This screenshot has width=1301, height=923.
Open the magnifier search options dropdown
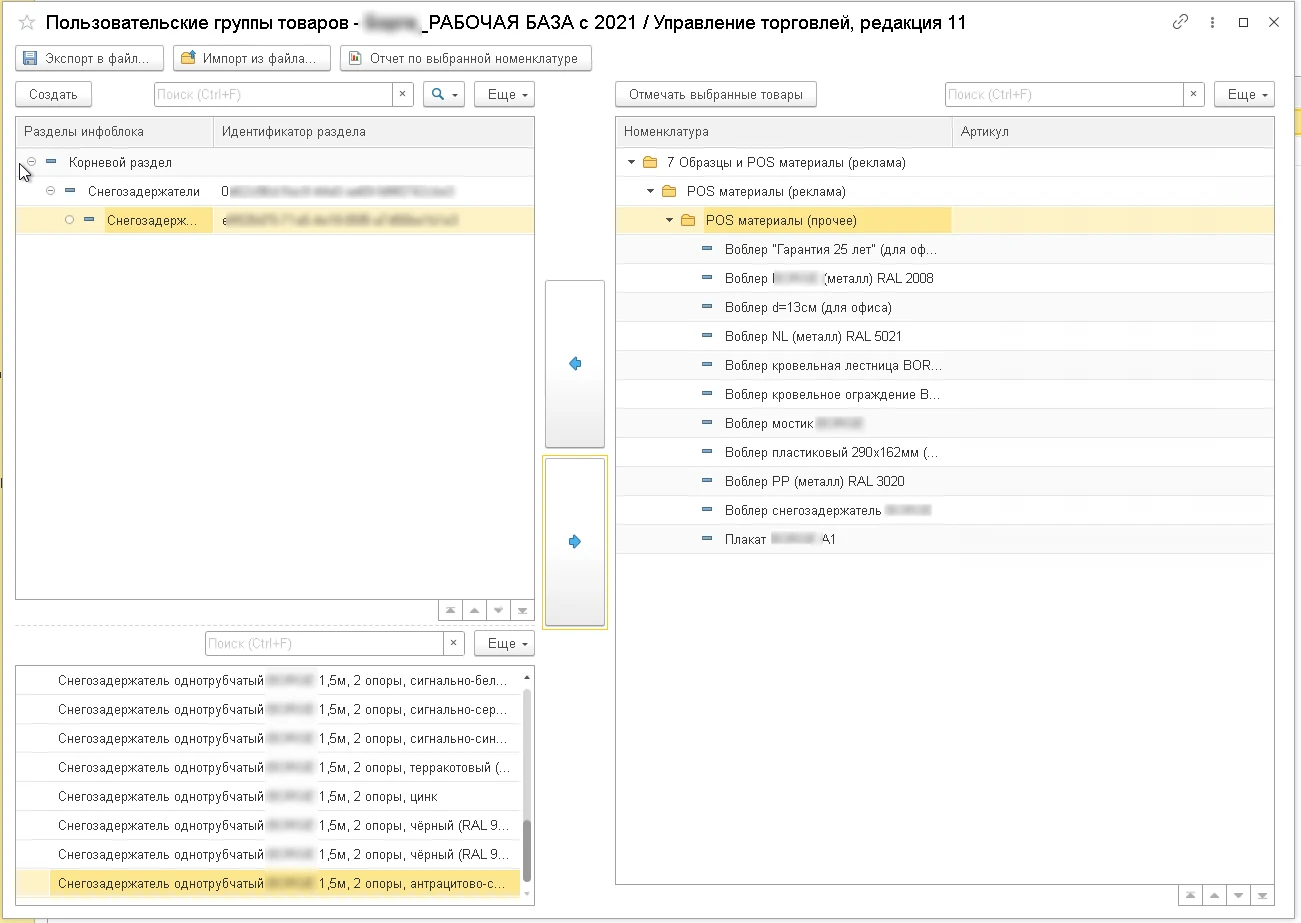[444, 94]
